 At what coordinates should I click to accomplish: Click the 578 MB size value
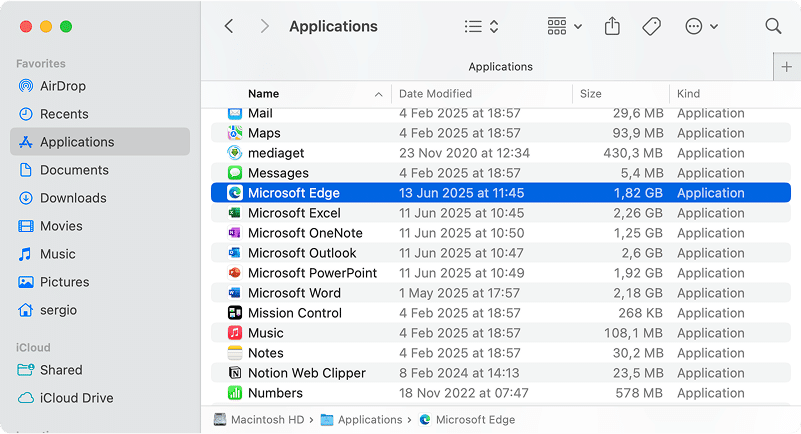pos(639,393)
